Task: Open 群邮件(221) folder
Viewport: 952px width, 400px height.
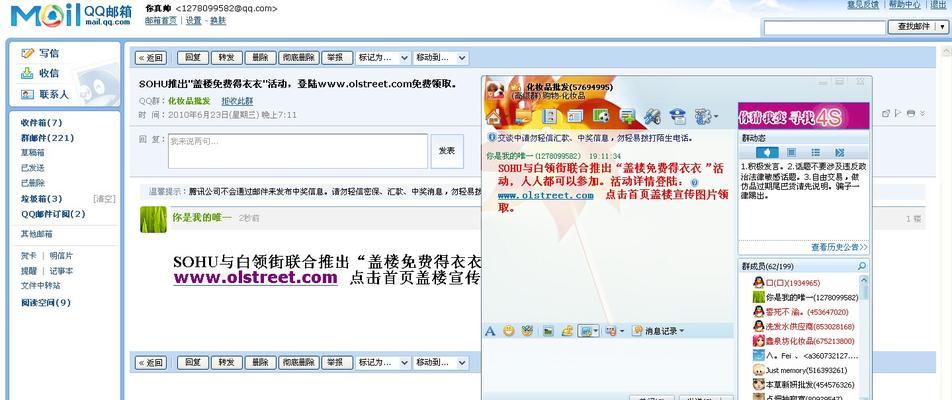Action: [x=47, y=138]
